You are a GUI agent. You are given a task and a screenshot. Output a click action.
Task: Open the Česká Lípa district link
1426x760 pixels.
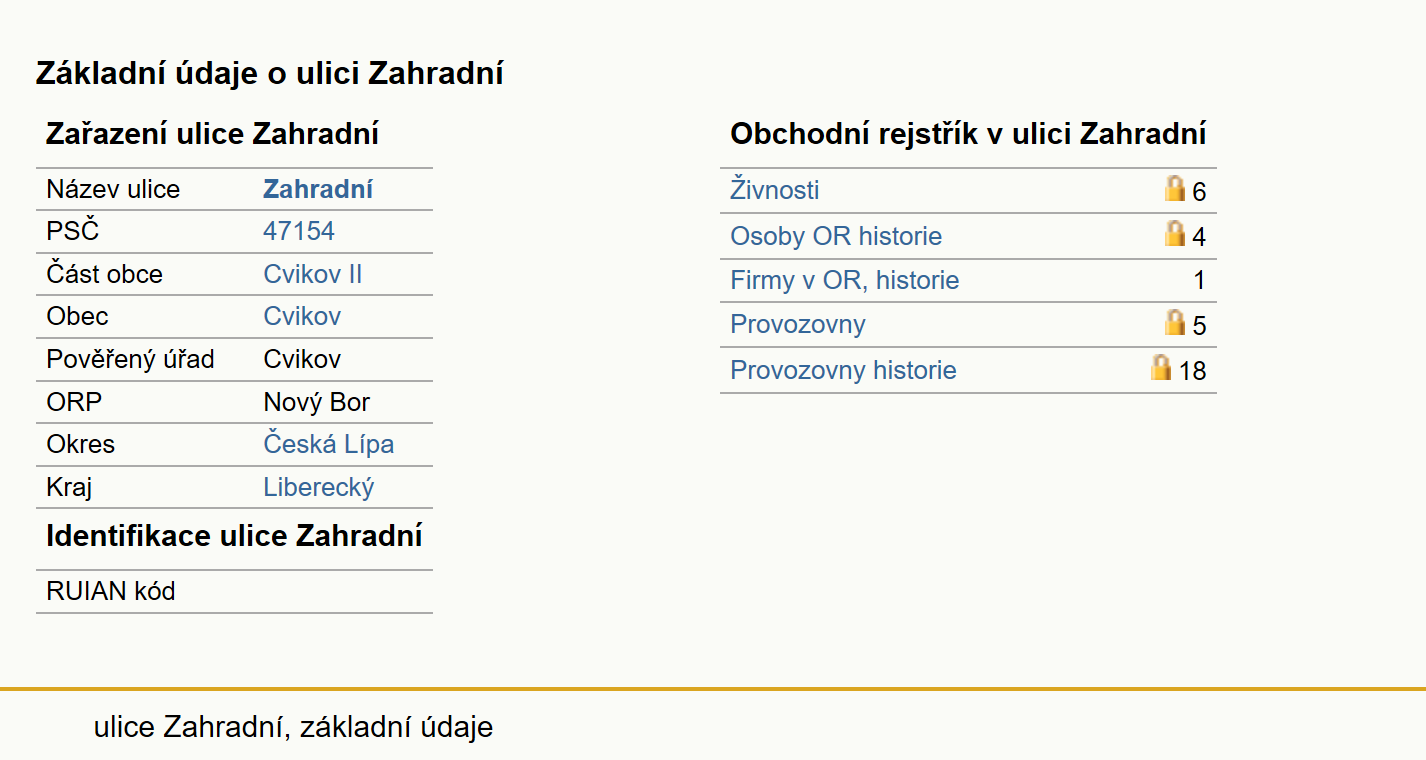329,444
